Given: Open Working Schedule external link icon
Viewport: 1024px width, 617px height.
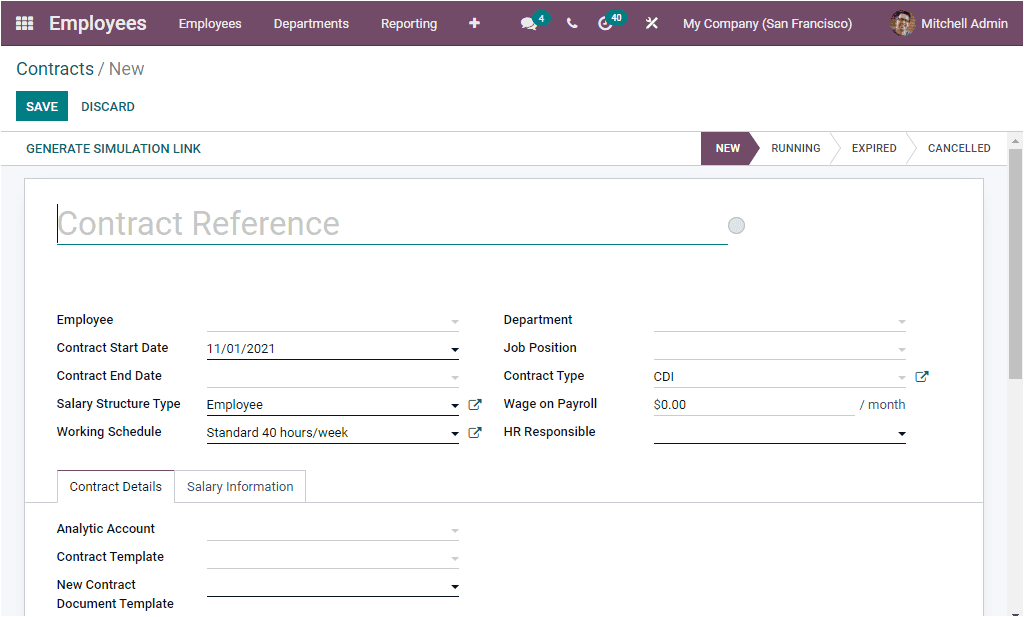Looking at the screenshot, I should tap(474, 432).
